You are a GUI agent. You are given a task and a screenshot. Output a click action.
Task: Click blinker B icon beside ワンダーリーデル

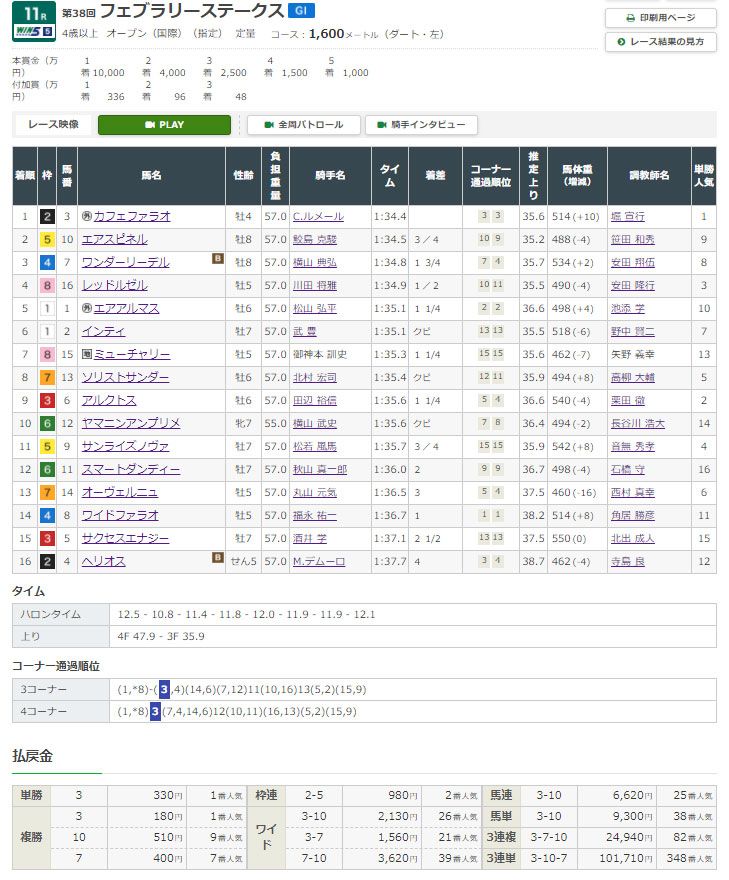point(217,259)
